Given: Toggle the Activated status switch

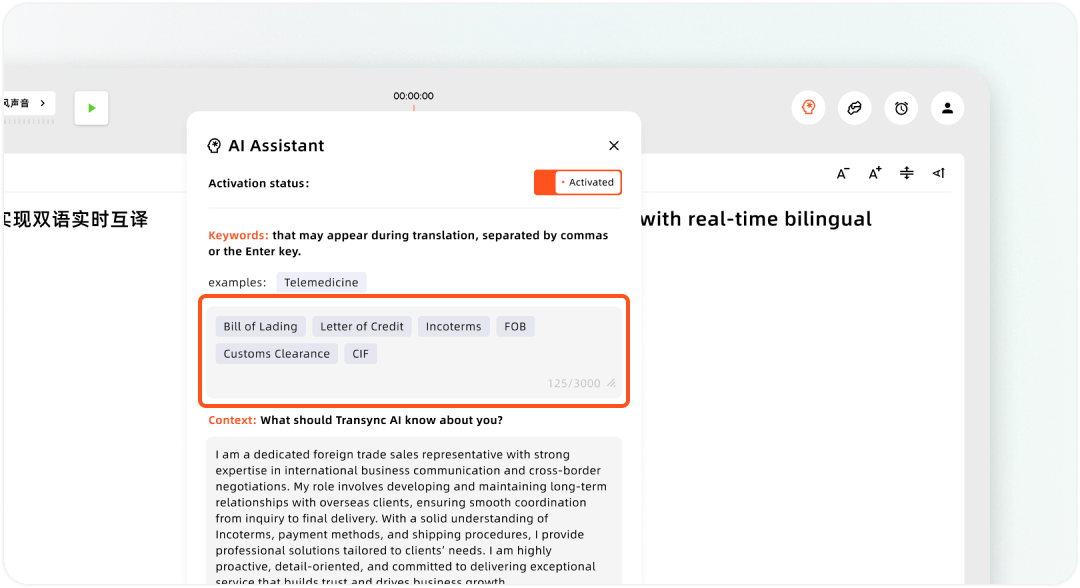Looking at the screenshot, I should point(578,182).
